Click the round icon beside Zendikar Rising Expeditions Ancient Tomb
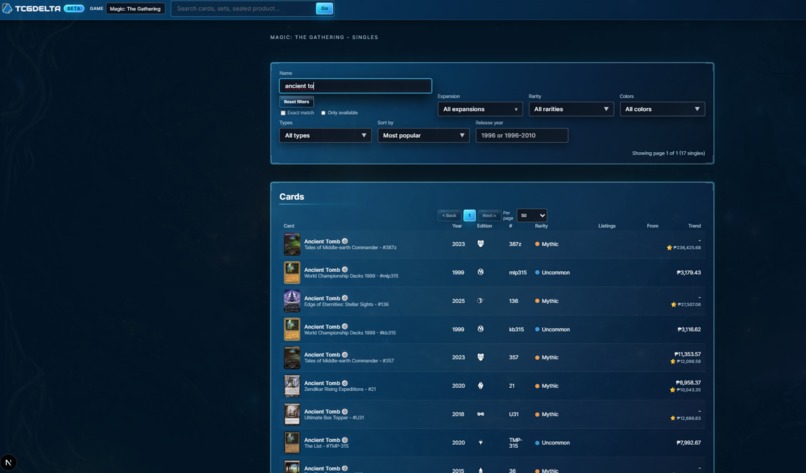 (x=345, y=383)
